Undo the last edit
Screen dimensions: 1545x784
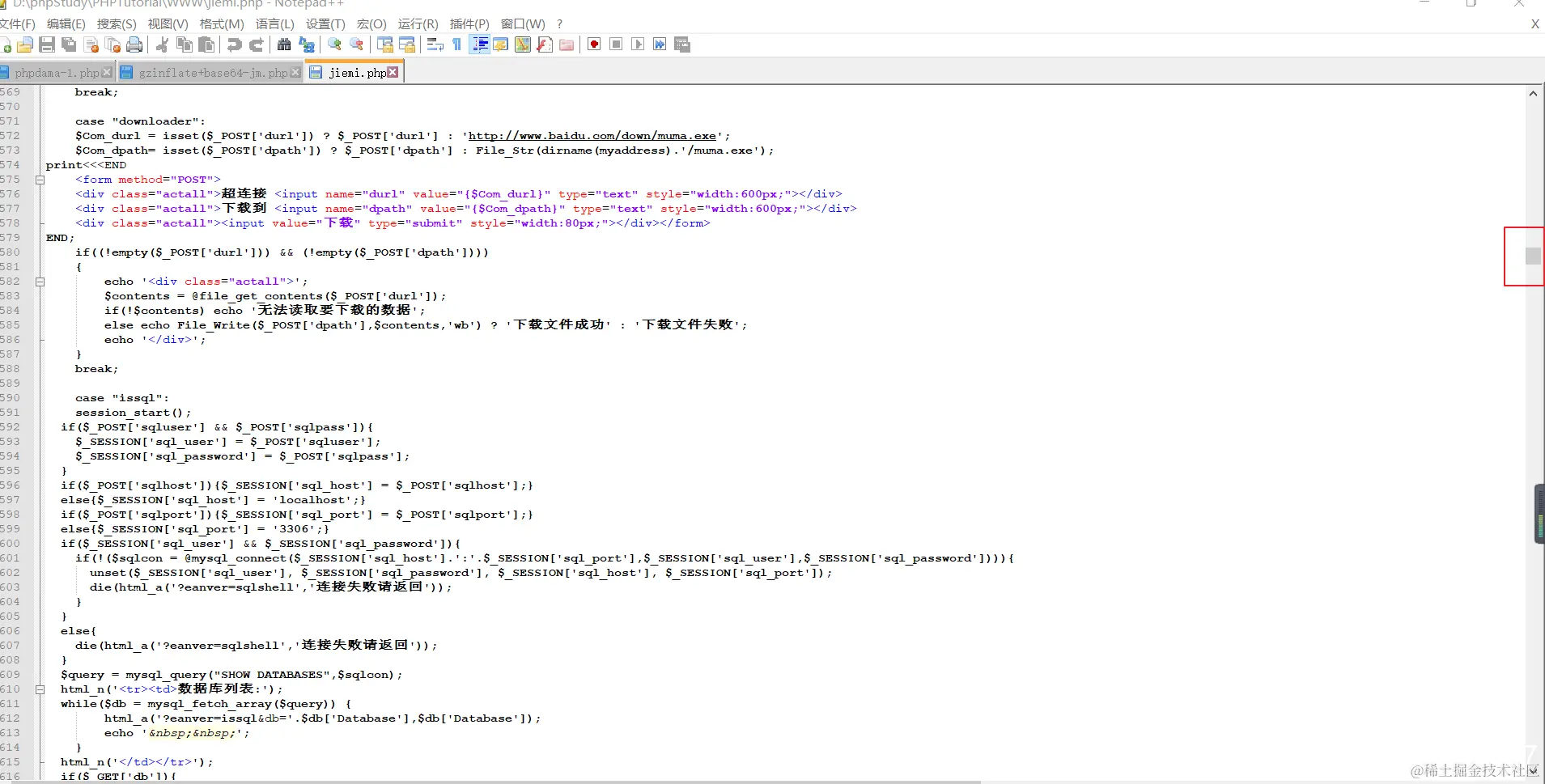tap(235, 44)
